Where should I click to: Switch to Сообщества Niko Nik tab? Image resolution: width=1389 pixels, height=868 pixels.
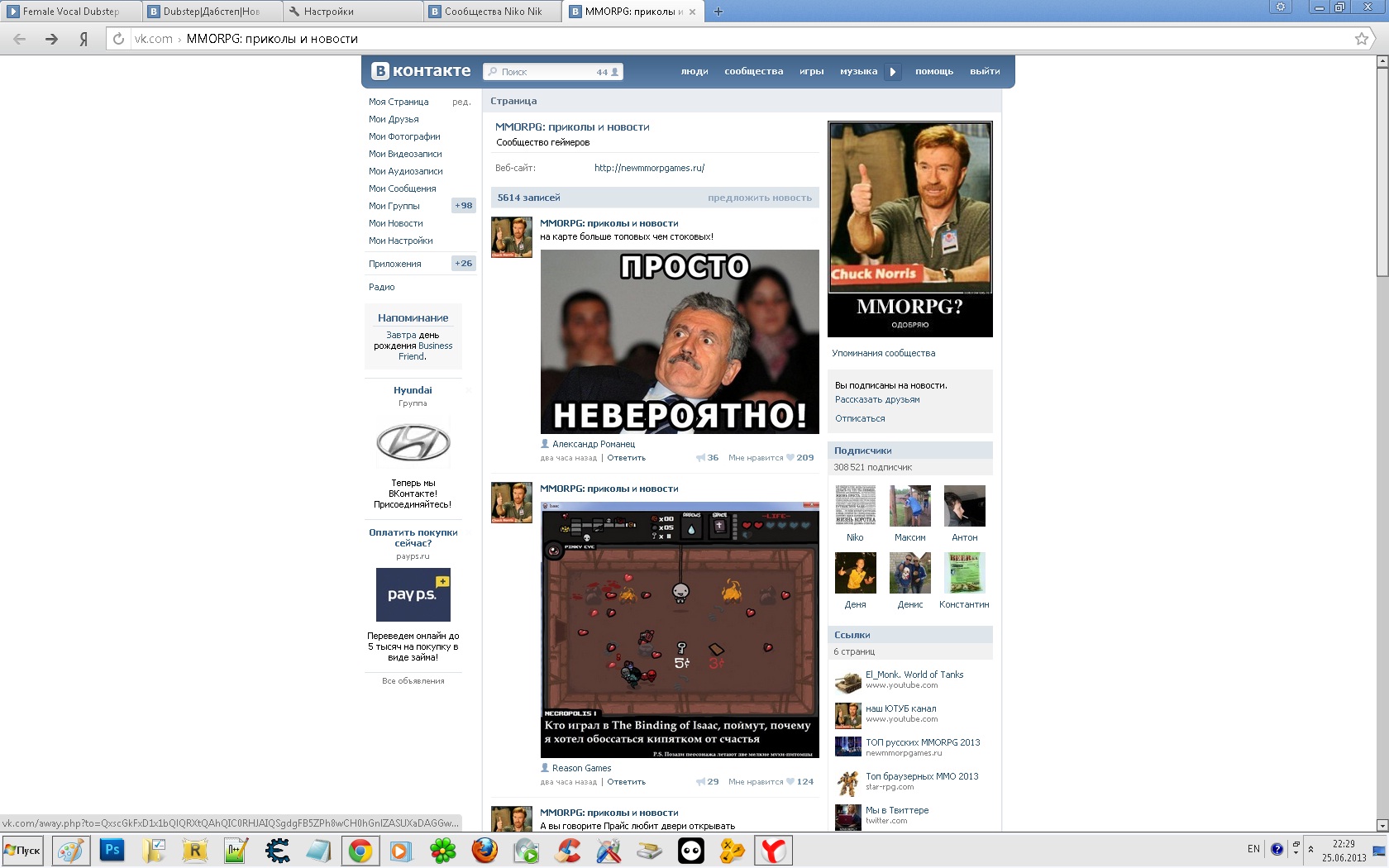(x=493, y=12)
